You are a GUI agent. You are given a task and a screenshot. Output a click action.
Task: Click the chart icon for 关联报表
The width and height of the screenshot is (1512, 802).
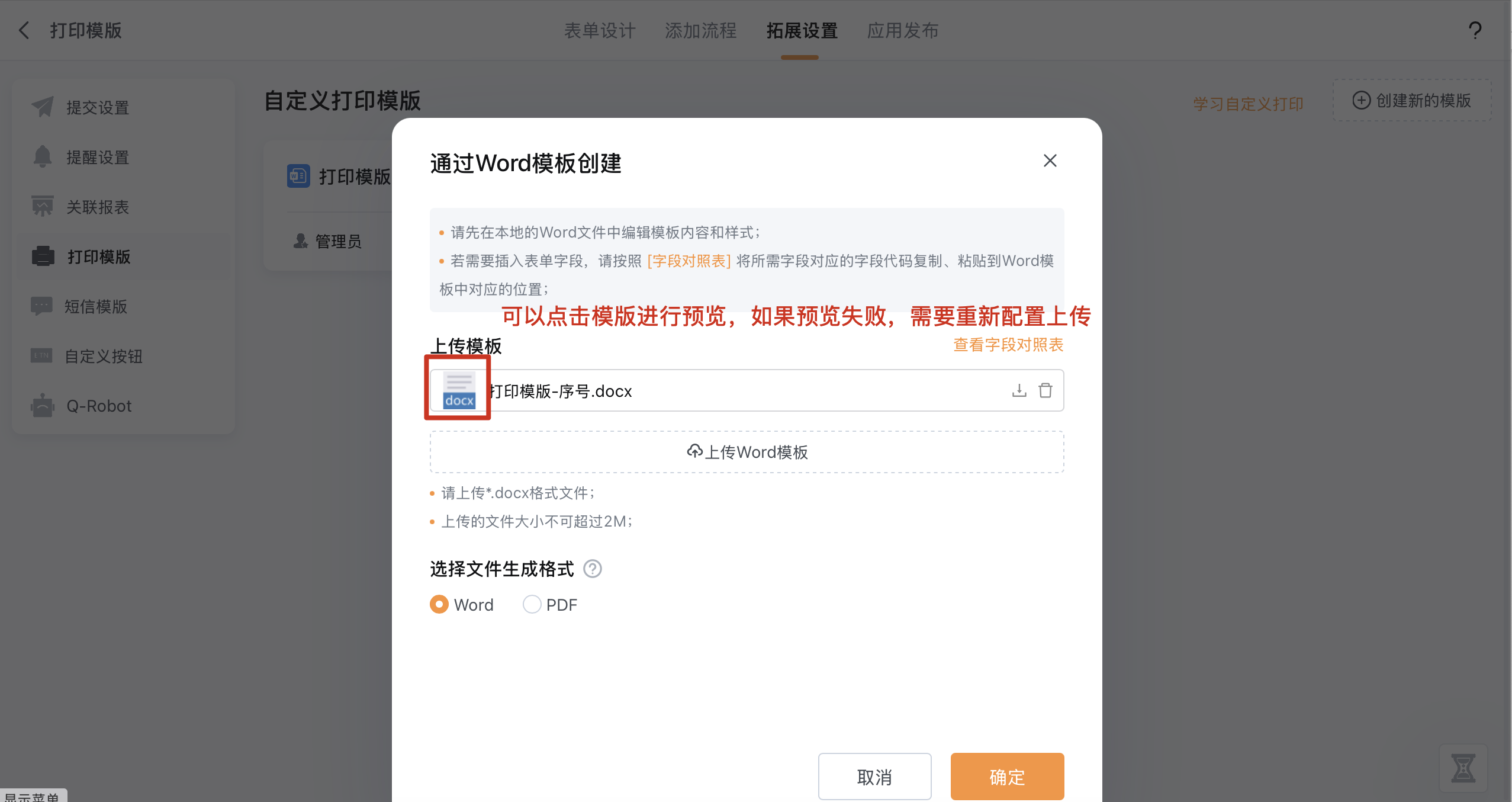(43, 206)
